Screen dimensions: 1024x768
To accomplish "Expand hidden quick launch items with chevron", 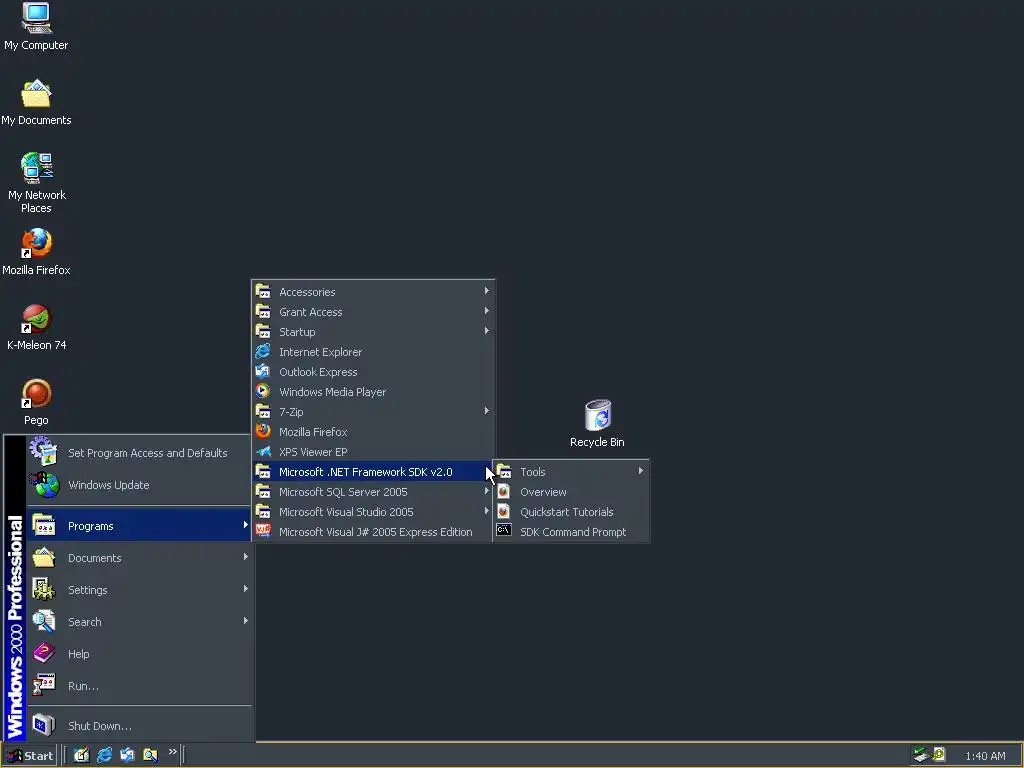I will click(x=172, y=752).
